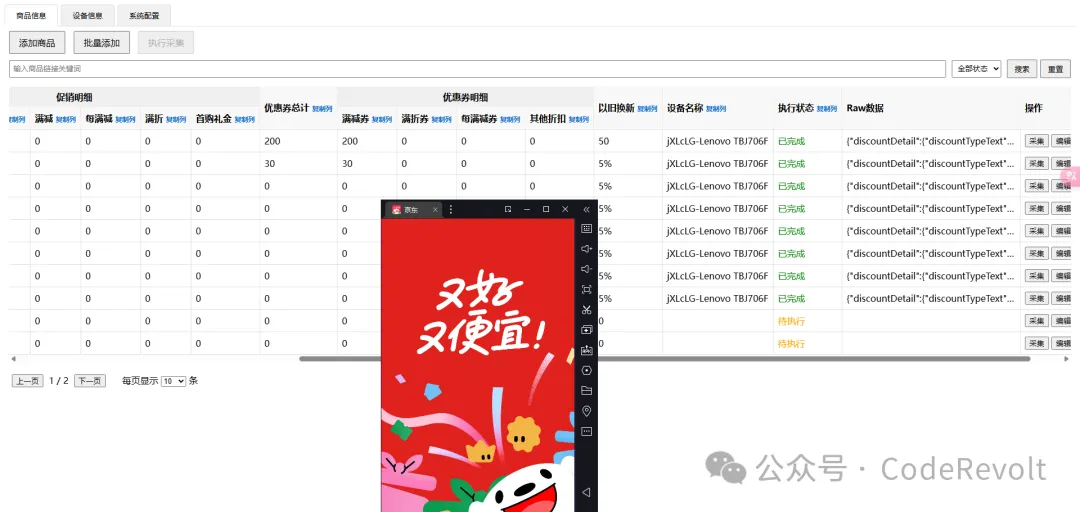
Task: Click the scissors screenshot icon in emulator
Action: 587,309
